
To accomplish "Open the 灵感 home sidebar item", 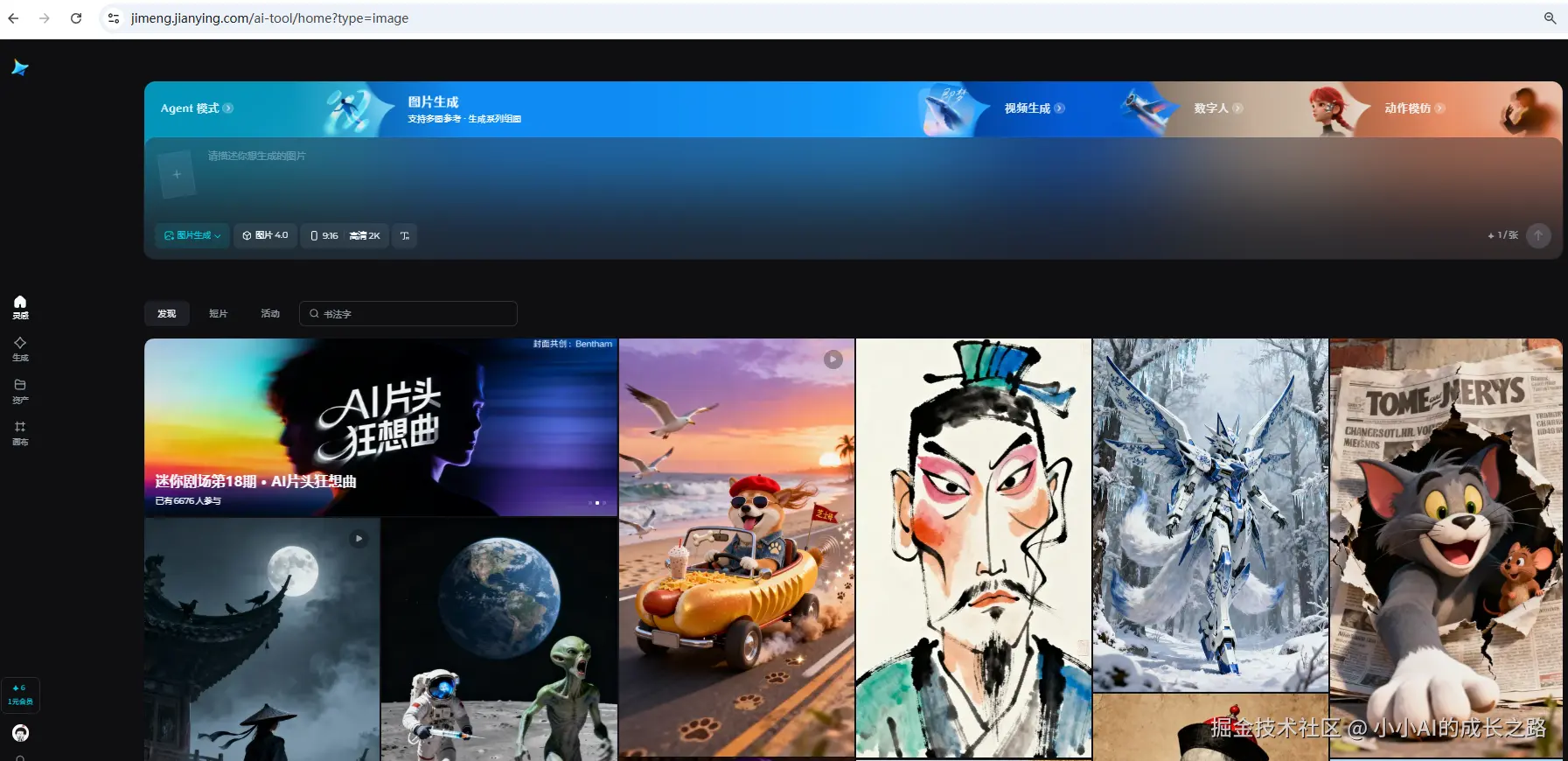I will (x=20, y=307).
